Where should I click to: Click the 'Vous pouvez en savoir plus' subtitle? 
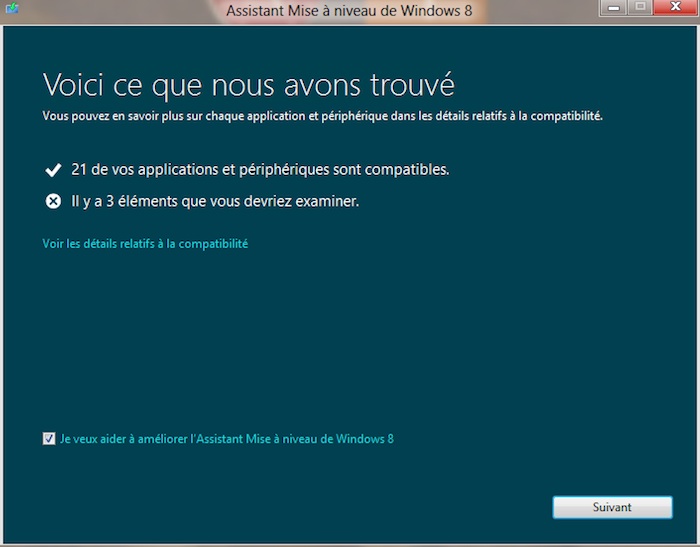322,116
